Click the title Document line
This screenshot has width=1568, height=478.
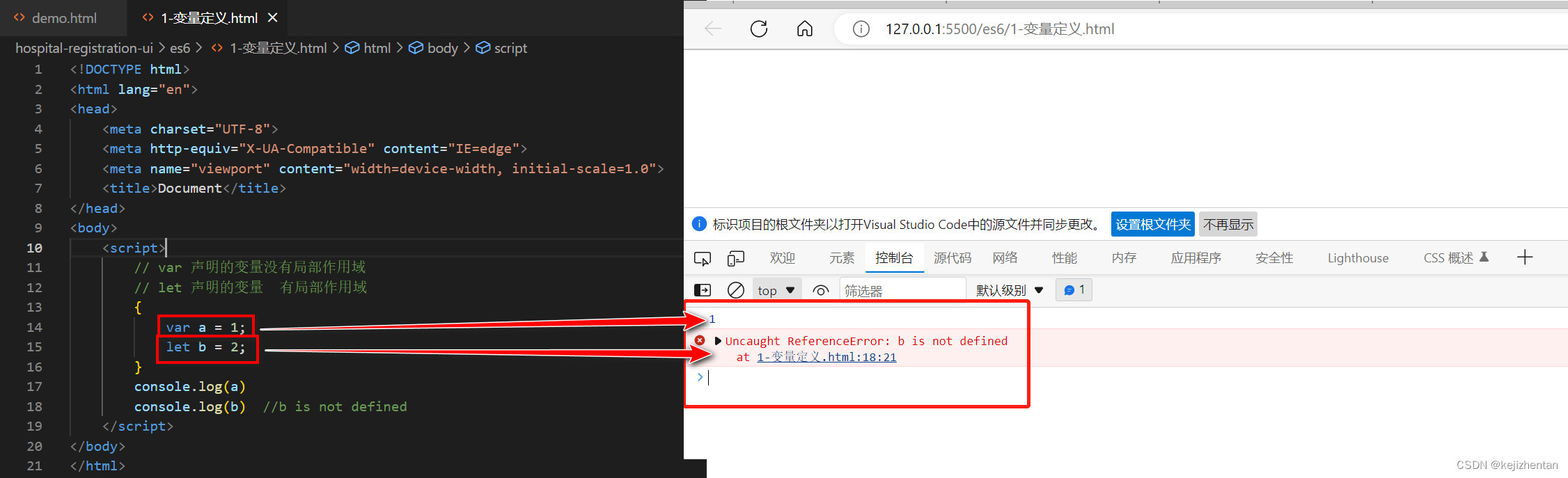coord(194,188)
